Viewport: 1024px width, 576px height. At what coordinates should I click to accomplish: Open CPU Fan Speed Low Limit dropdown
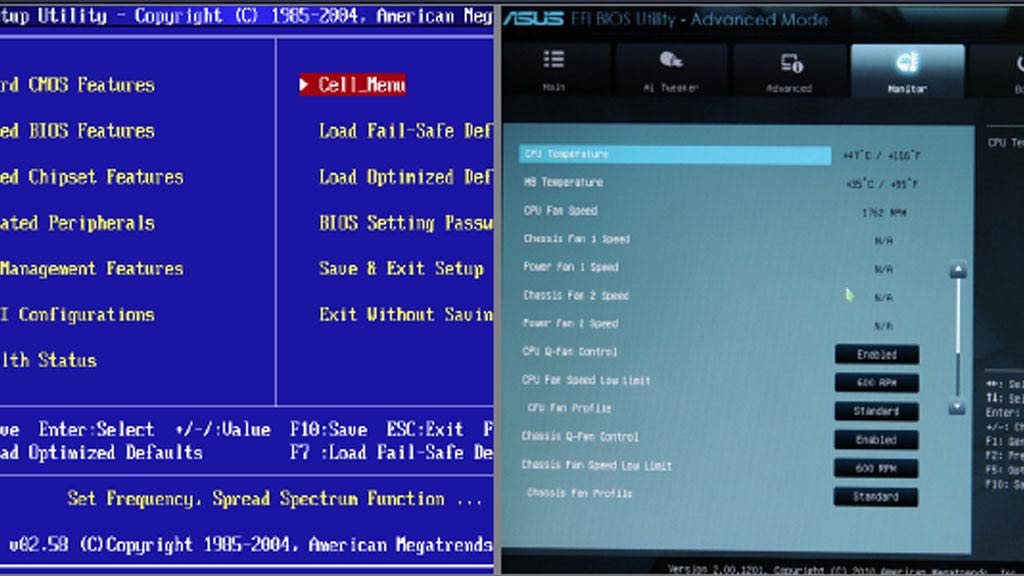pos(876,383)
